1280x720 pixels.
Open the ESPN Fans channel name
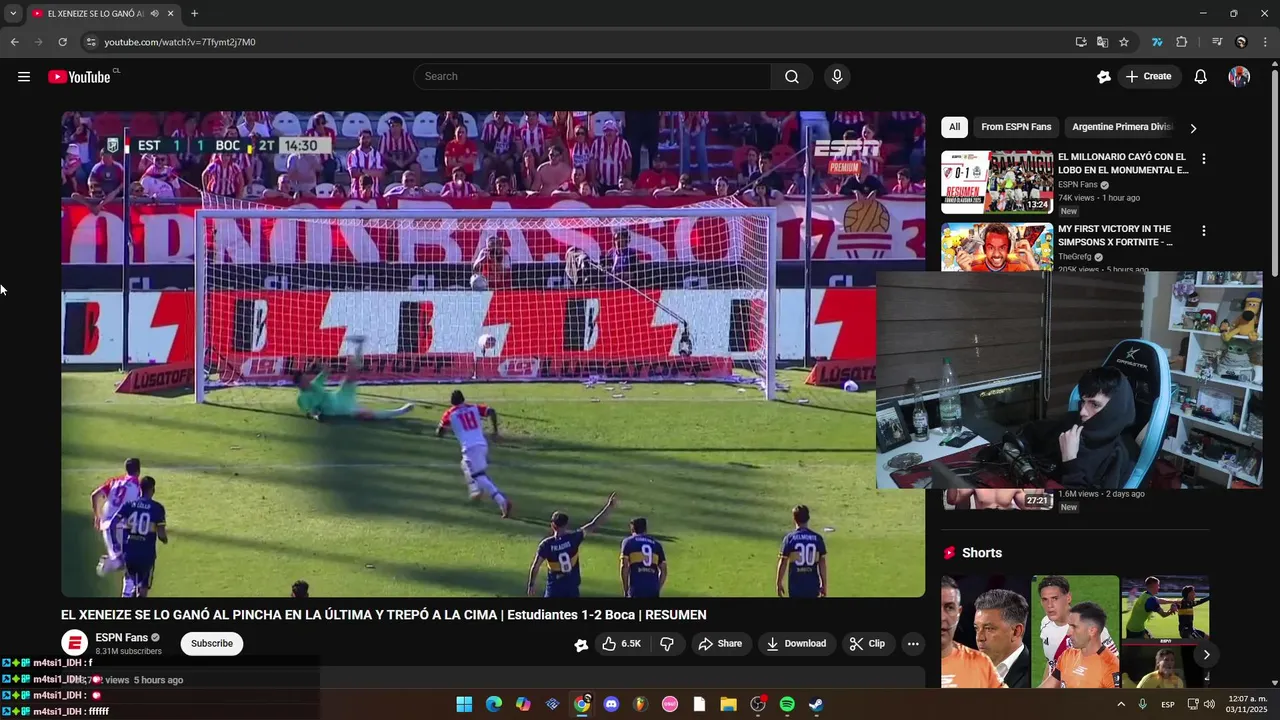(121, 638)
